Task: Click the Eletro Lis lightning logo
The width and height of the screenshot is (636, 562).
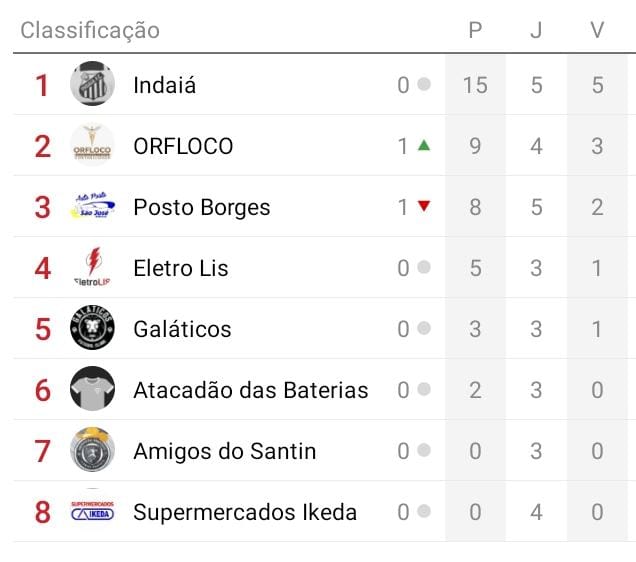Action: point(92,268)
